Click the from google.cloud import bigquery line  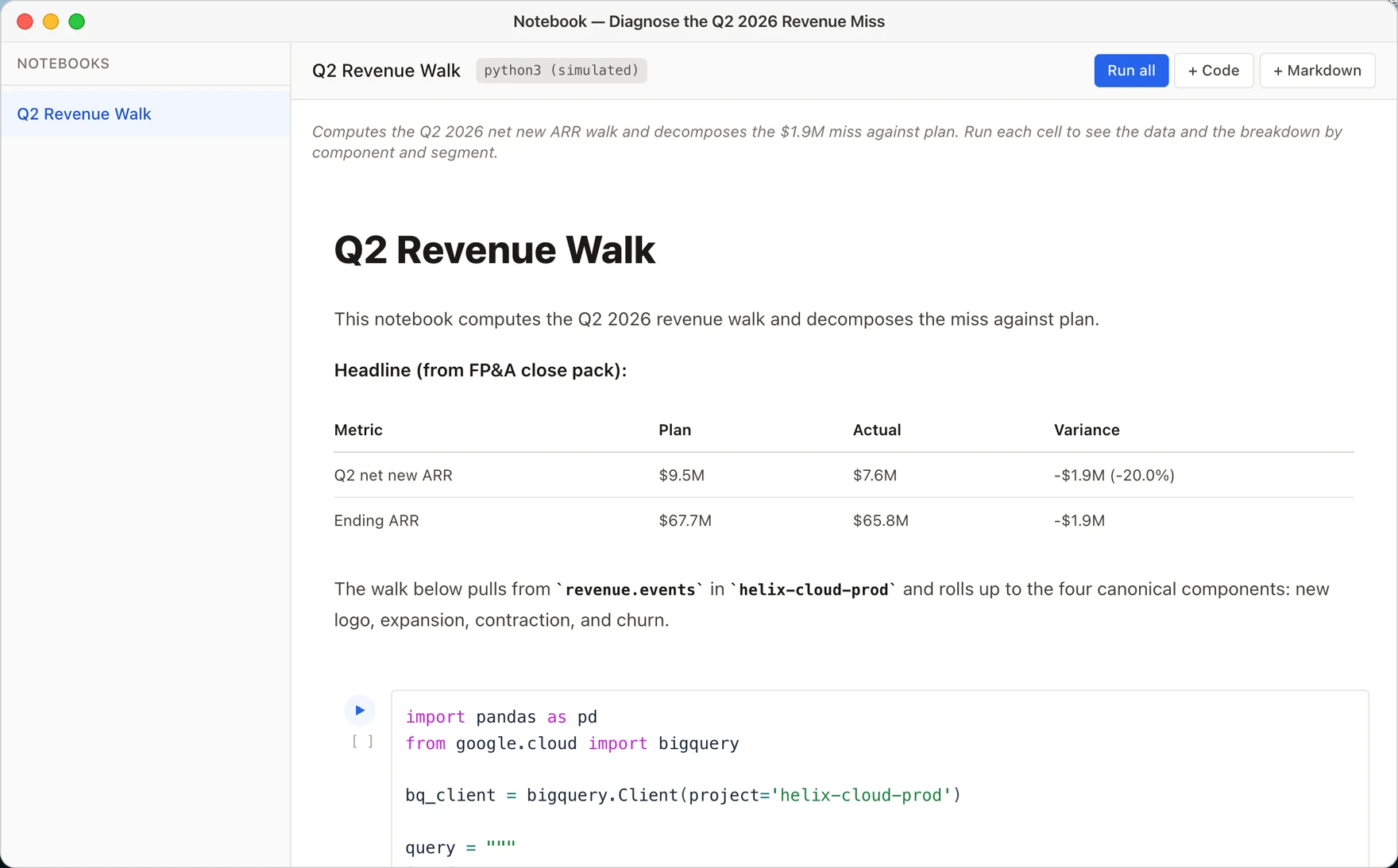(572, 744)
